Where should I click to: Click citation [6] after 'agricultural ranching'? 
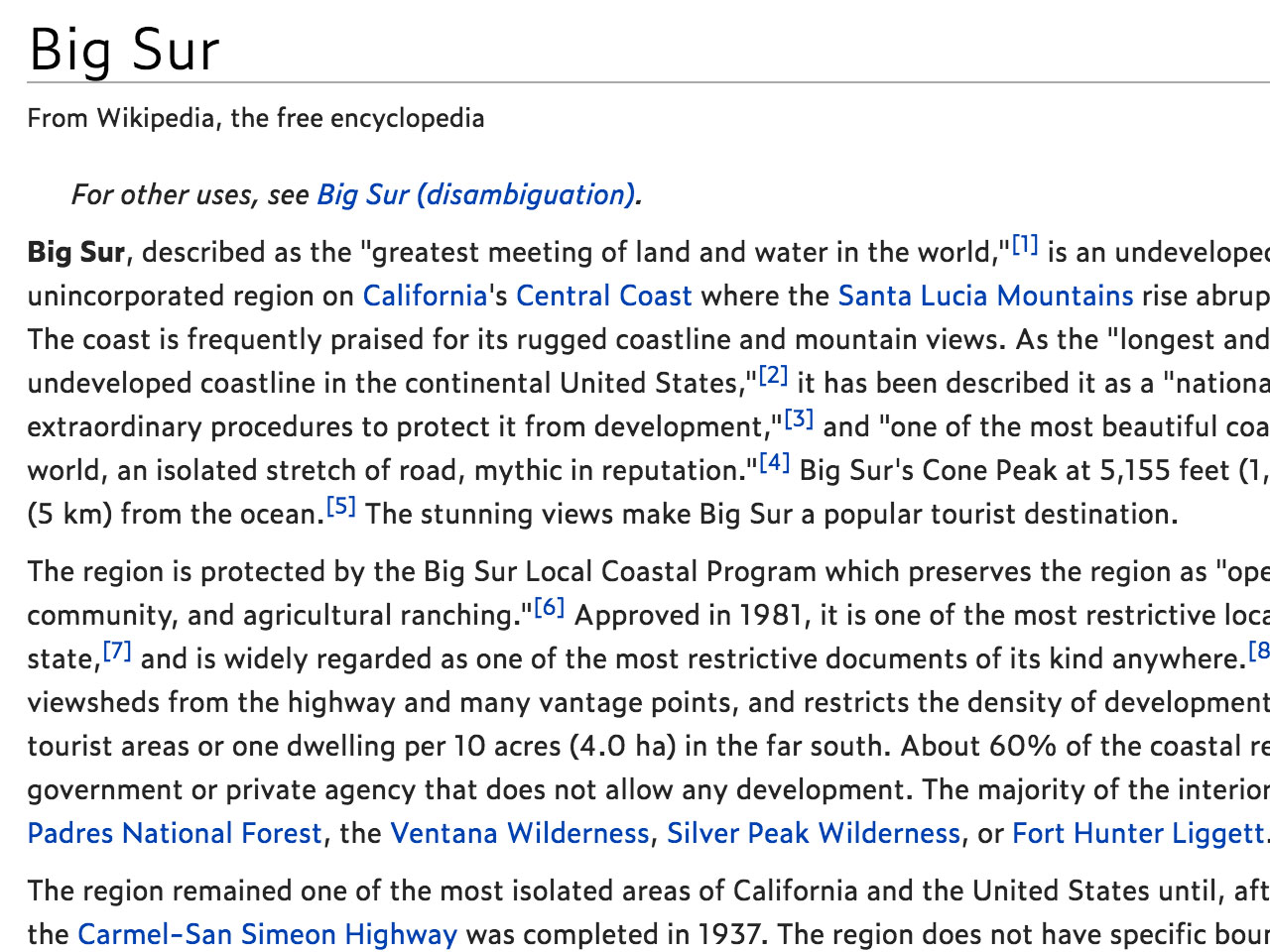click(549, 608)
